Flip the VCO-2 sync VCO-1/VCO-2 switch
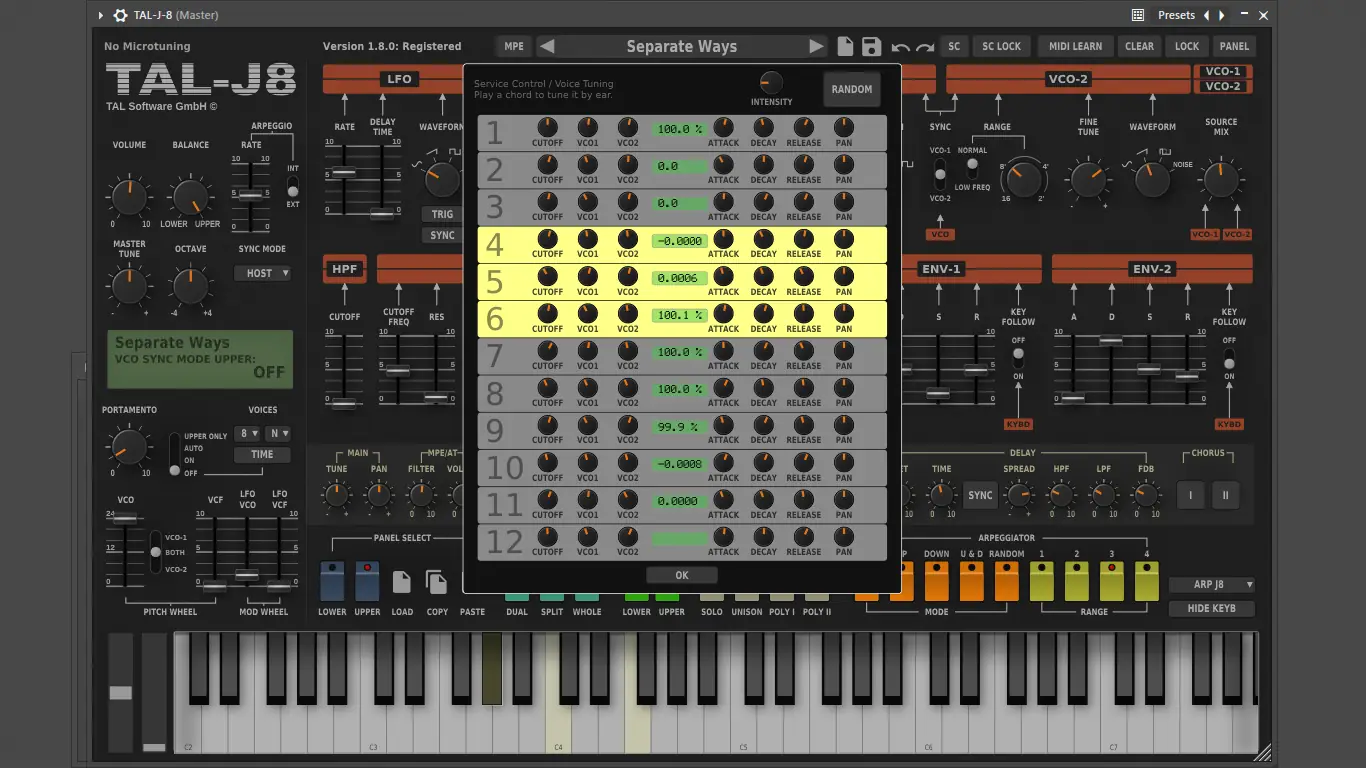This screenshot has width=1366, height=768. coord(940,177)
